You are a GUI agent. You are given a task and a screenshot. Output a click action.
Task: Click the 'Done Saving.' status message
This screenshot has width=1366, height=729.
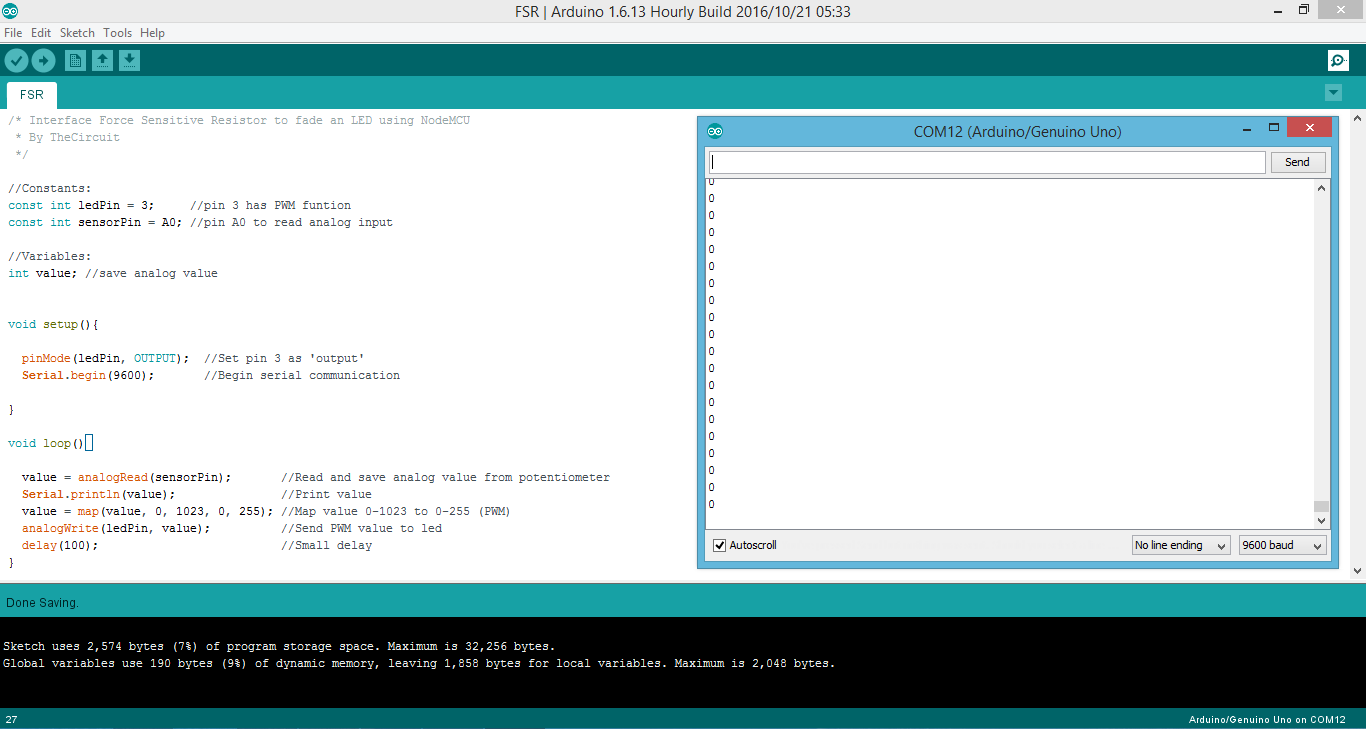(x=42, y=602)
